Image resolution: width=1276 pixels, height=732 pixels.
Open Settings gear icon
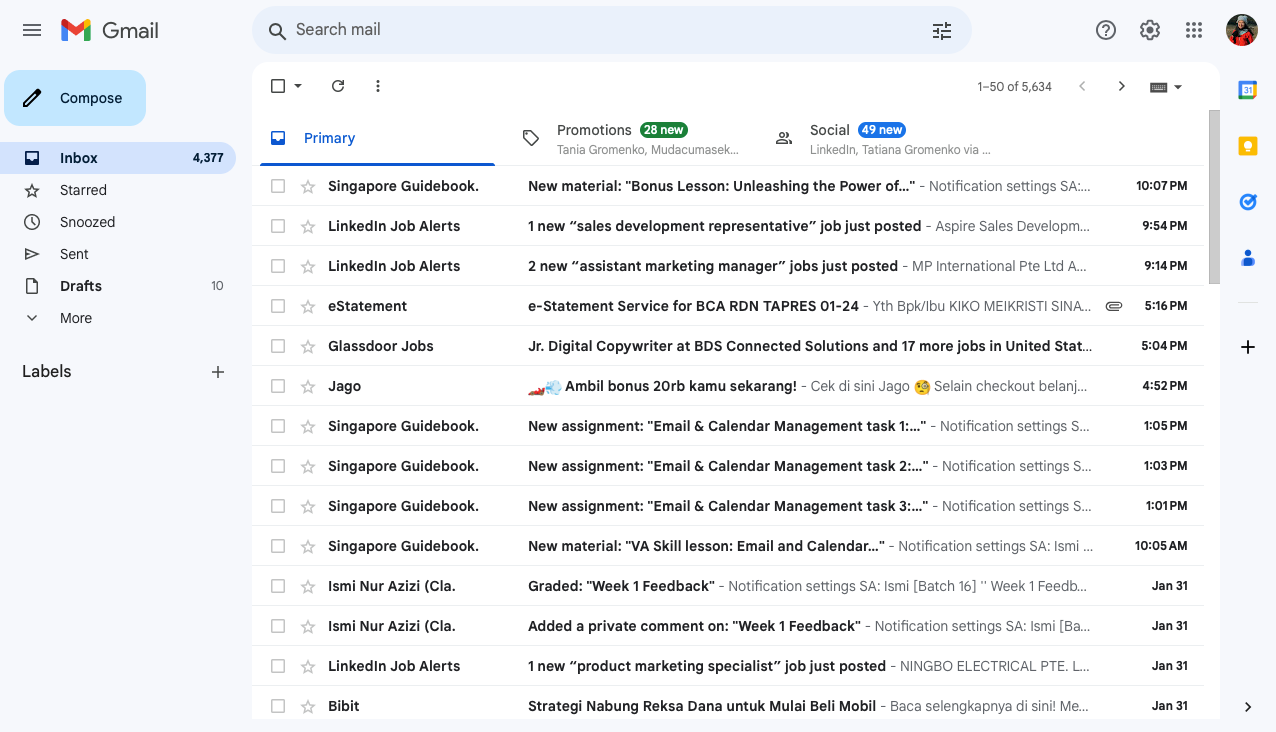pyautogui.click(x=1150, y=30)
